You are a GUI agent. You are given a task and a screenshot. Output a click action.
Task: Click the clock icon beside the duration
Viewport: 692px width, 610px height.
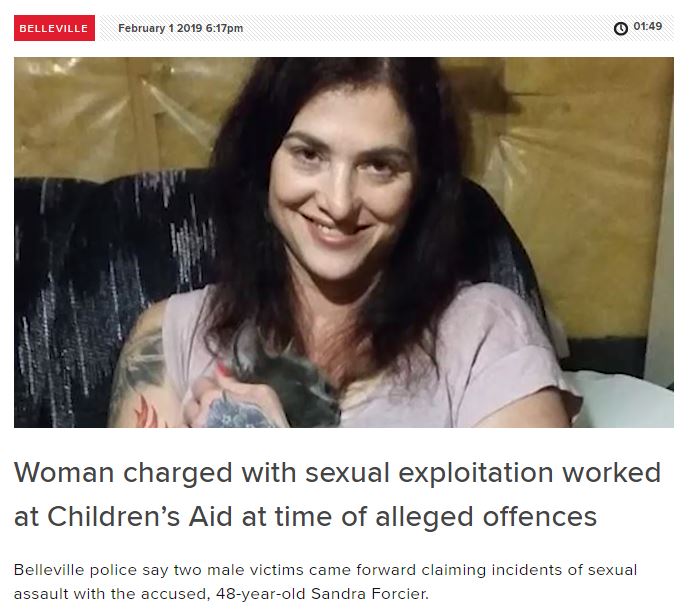621,28
